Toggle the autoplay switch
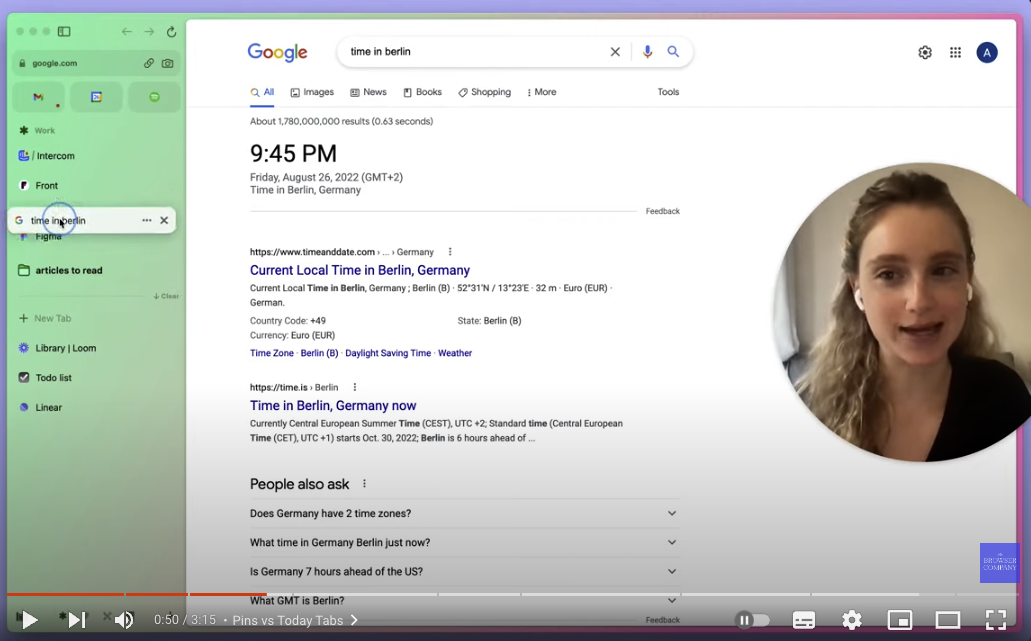Image resolution: width=1031 pixels, height=641 pixels. click(x=752, y=619)
